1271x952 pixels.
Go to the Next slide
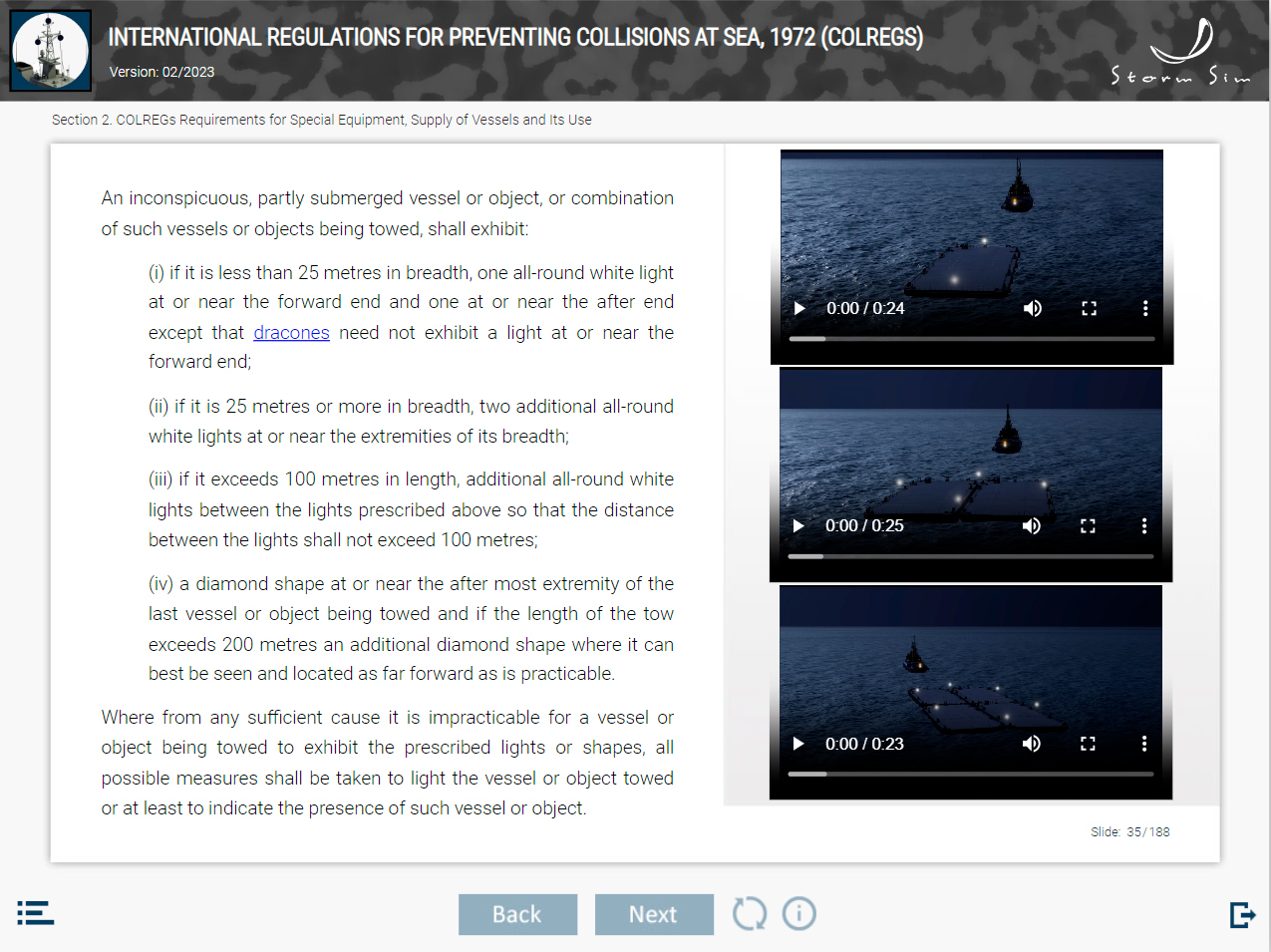[654, 914]
